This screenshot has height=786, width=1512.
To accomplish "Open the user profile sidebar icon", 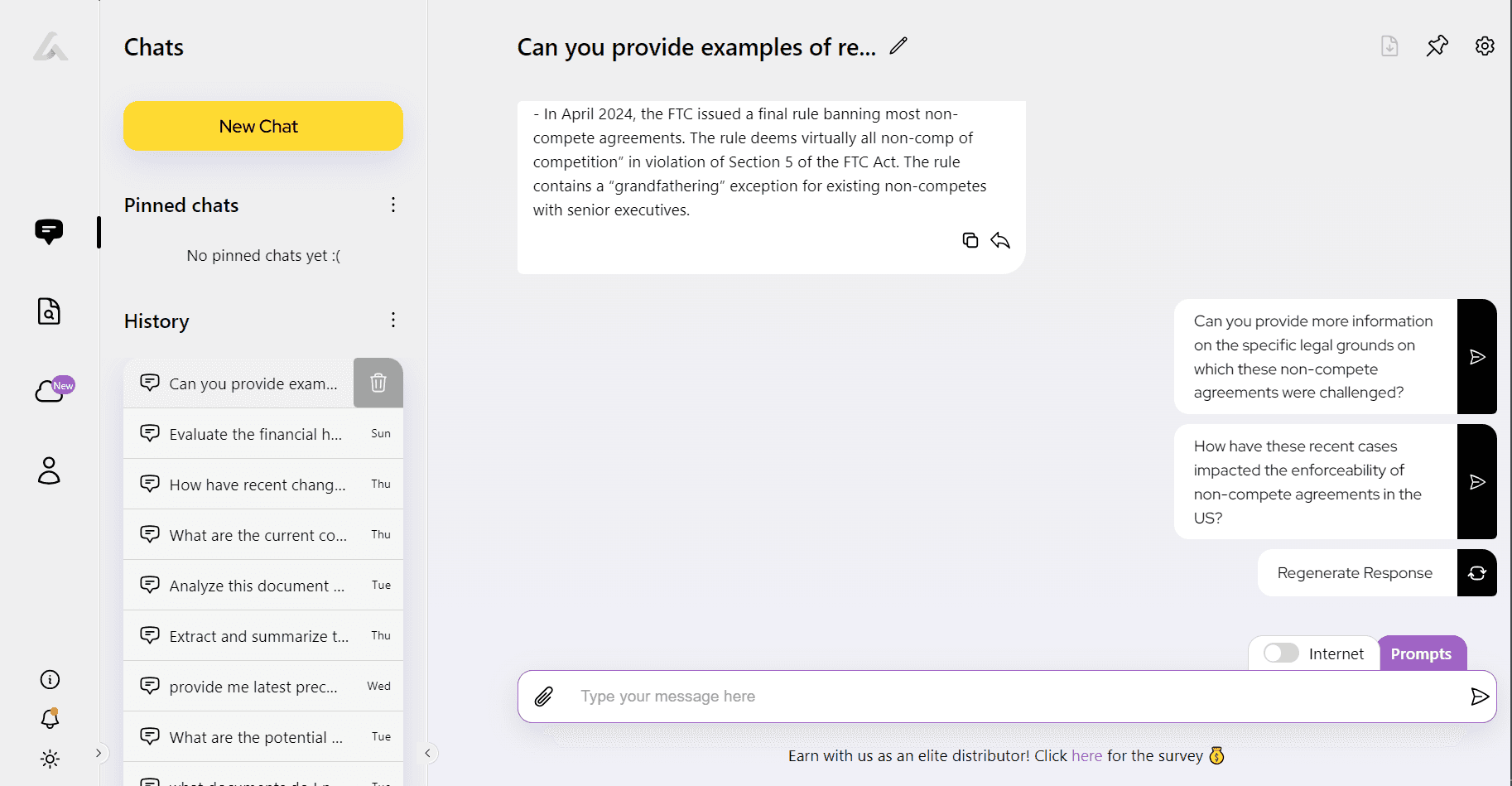I will click(x=49, y=470).
